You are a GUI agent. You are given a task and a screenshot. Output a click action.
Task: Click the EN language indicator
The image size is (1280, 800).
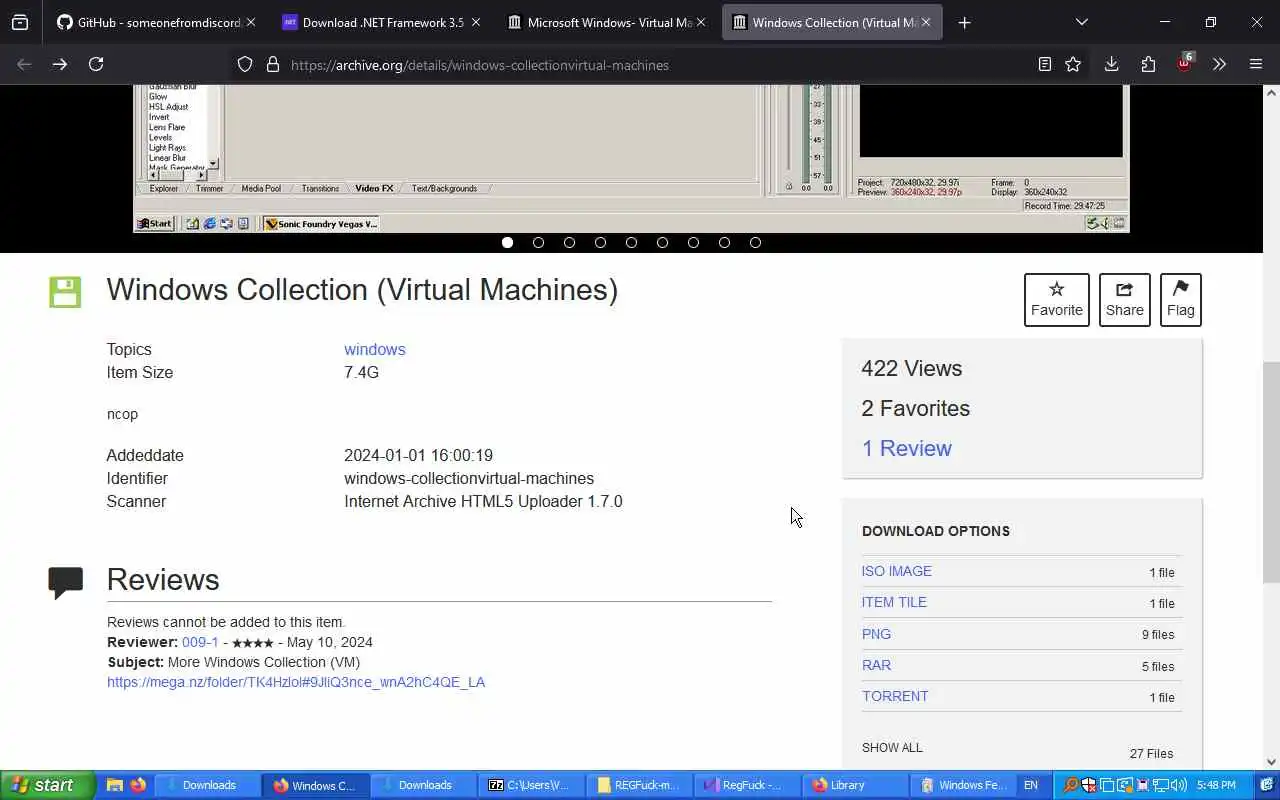(x=1030, y=785)
